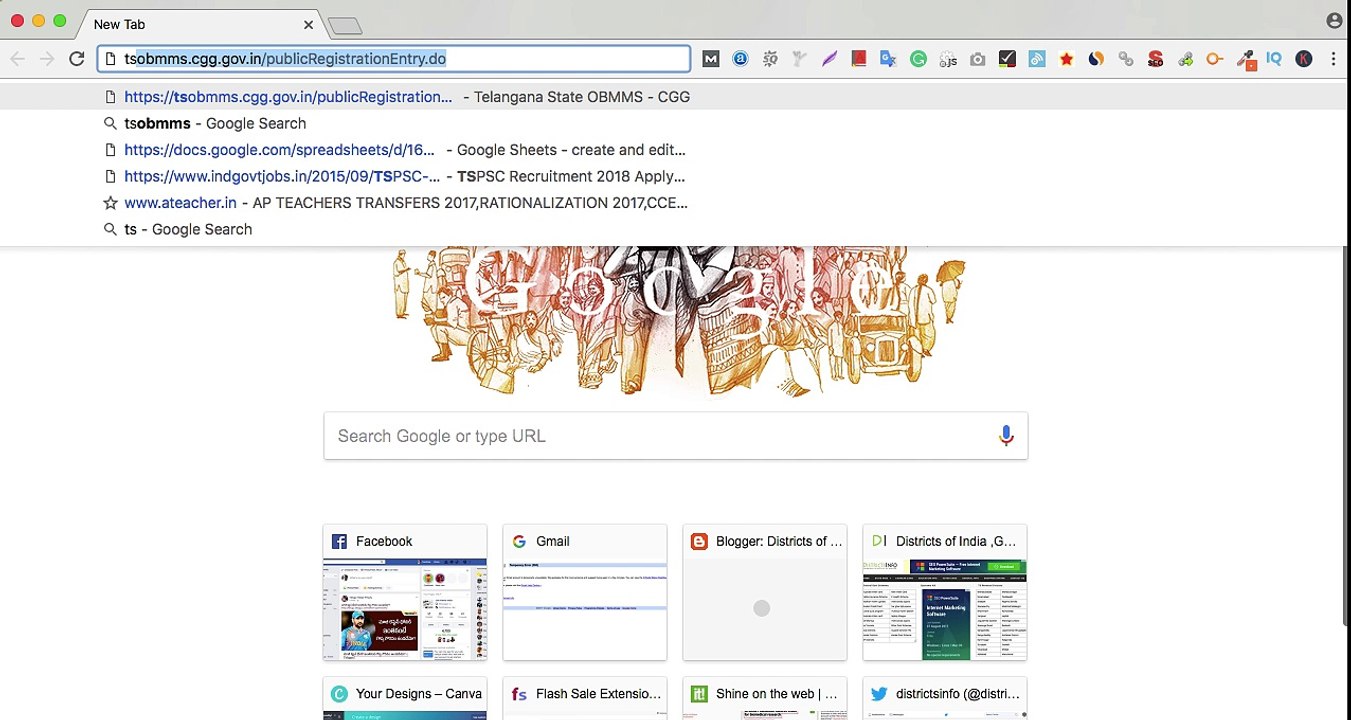Click the address bar URL field

(x=394, y=59)
